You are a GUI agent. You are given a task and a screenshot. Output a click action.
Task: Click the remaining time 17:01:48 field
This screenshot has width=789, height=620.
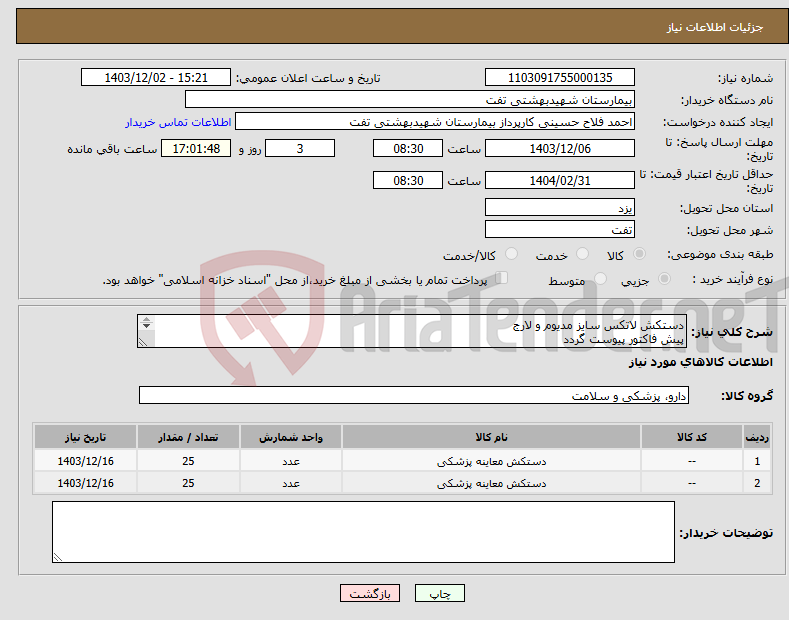pos(196,148)
